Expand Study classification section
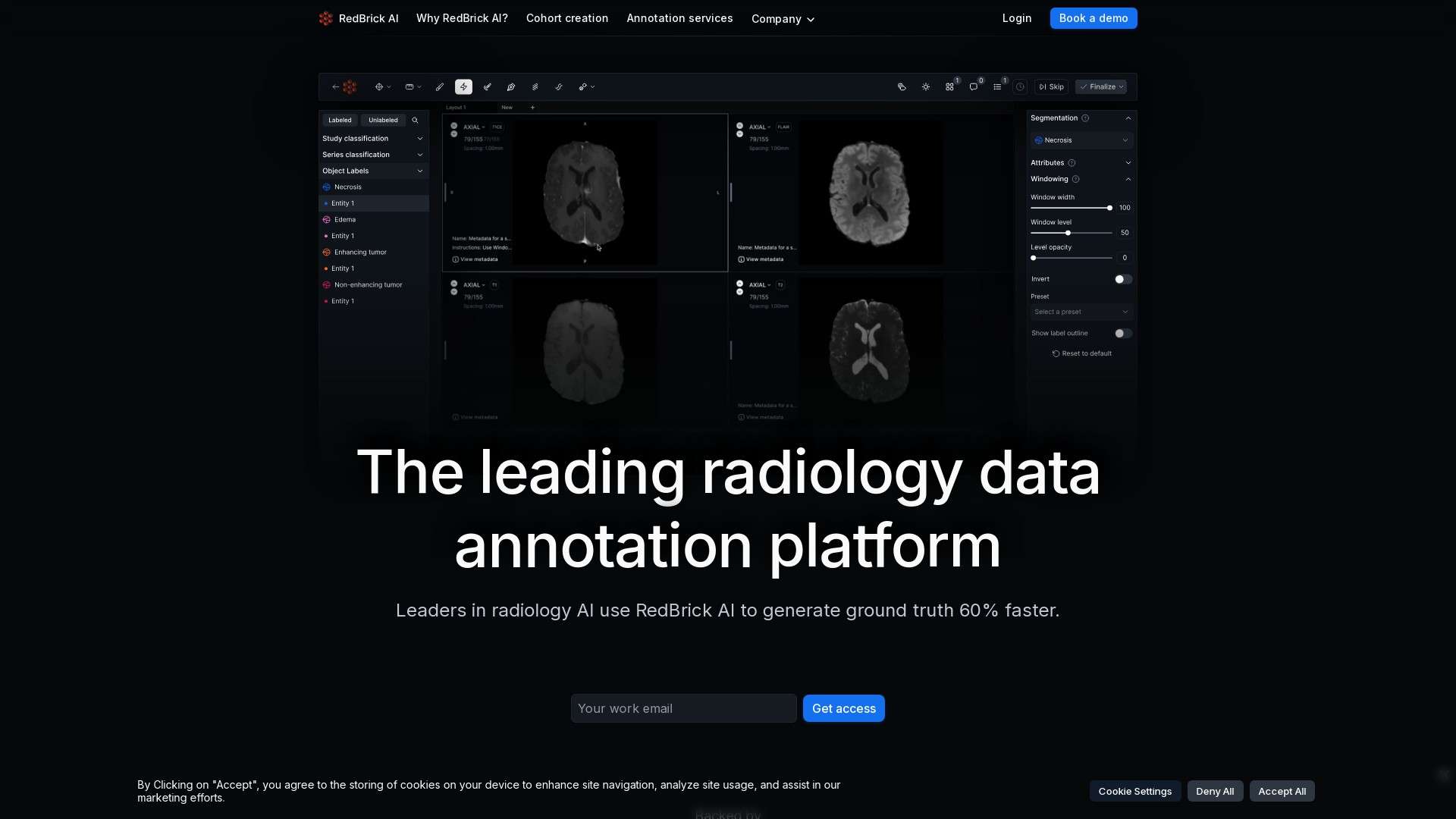The height and width of the screenshot is (819, 1456). coord(373,139)
